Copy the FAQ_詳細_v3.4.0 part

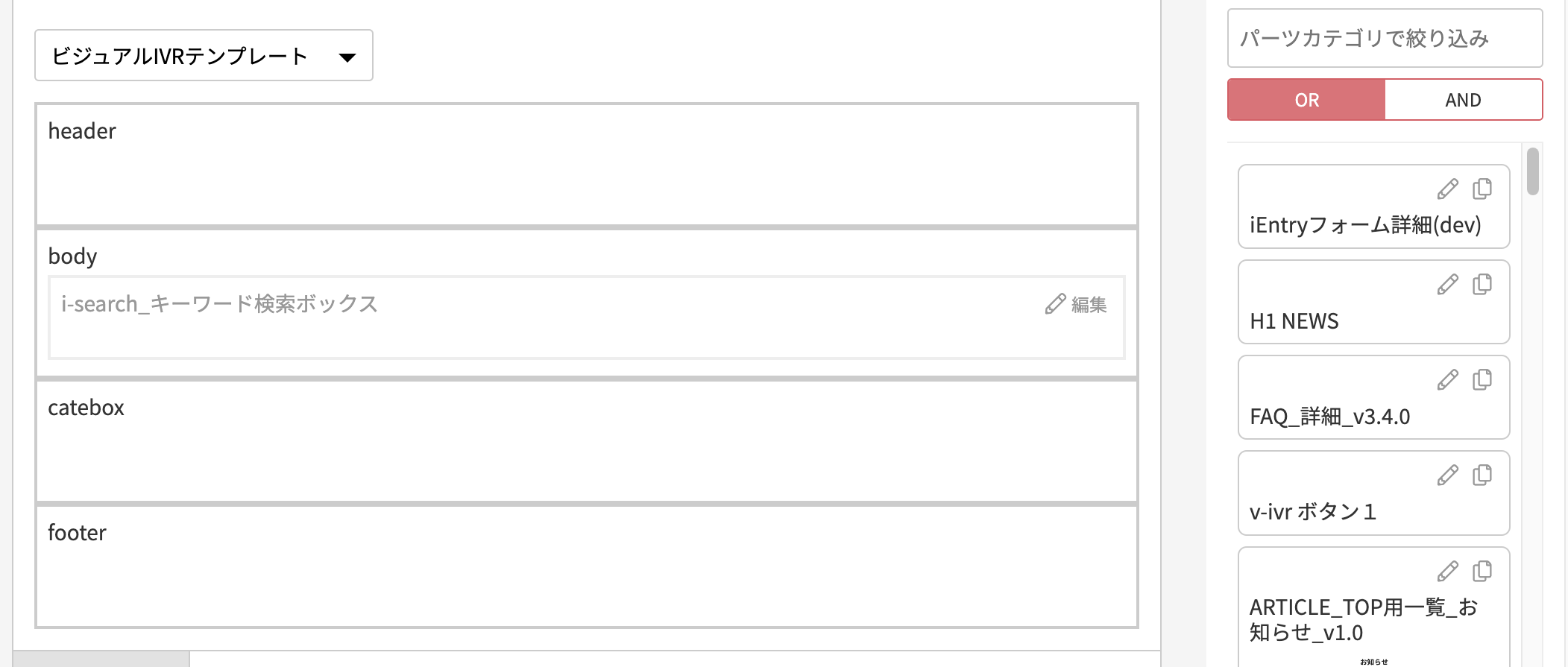1482,380
